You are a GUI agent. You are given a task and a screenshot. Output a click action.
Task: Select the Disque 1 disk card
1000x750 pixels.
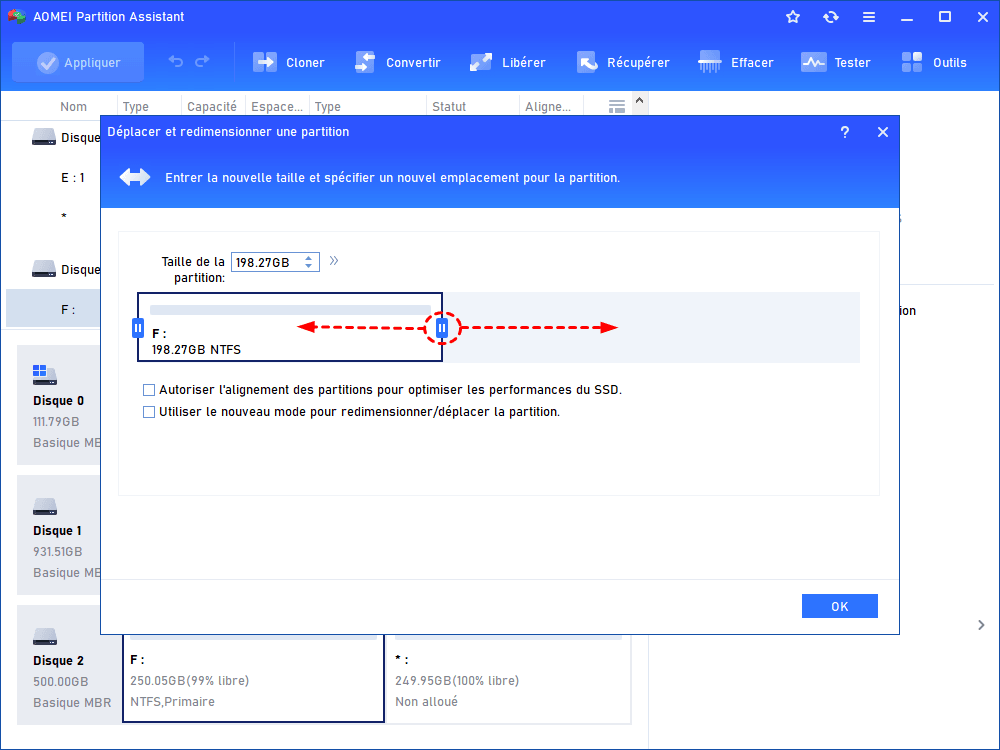[59, 535]
